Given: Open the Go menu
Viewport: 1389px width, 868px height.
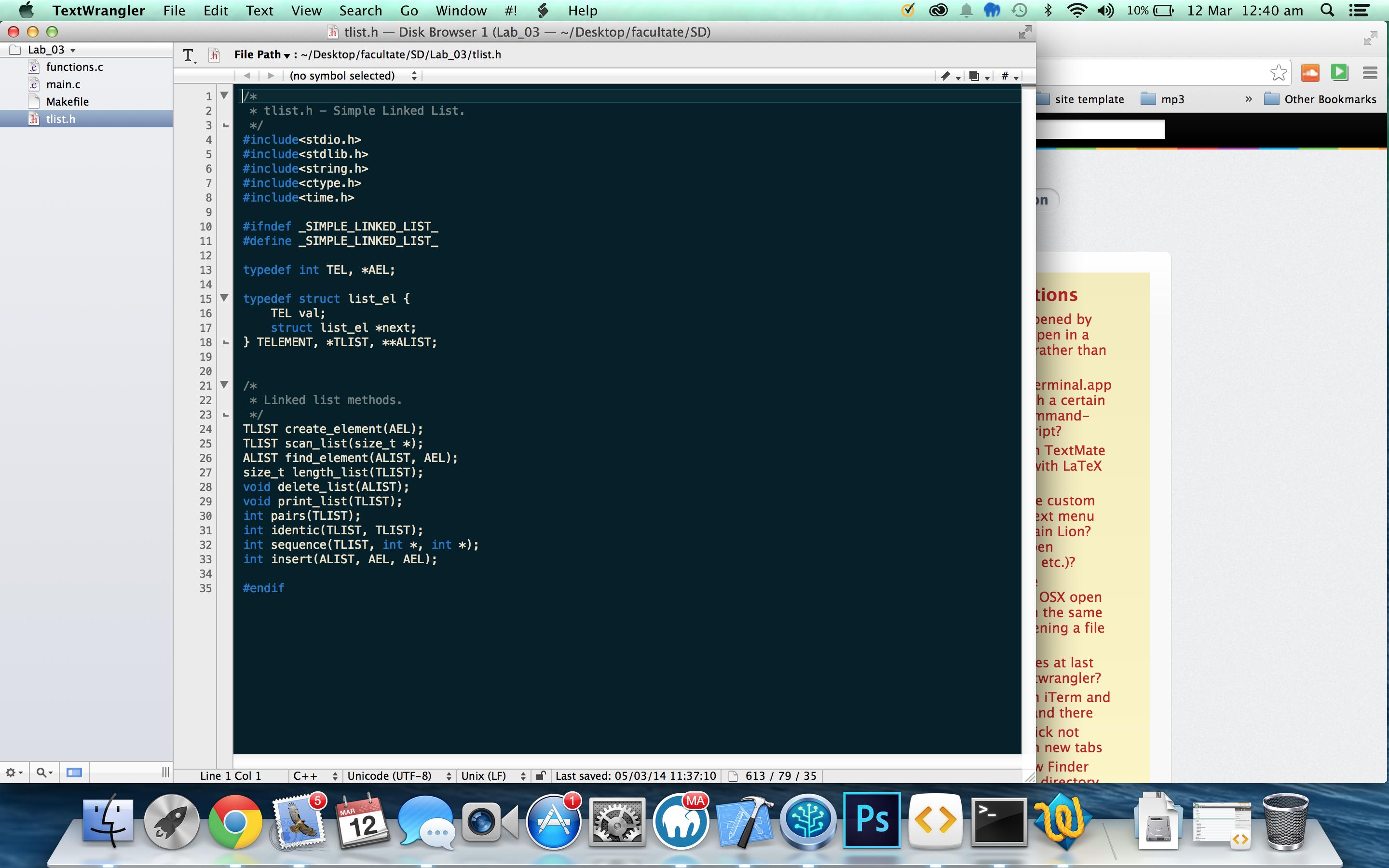Looking at the screenshot, I should (409, 10).
